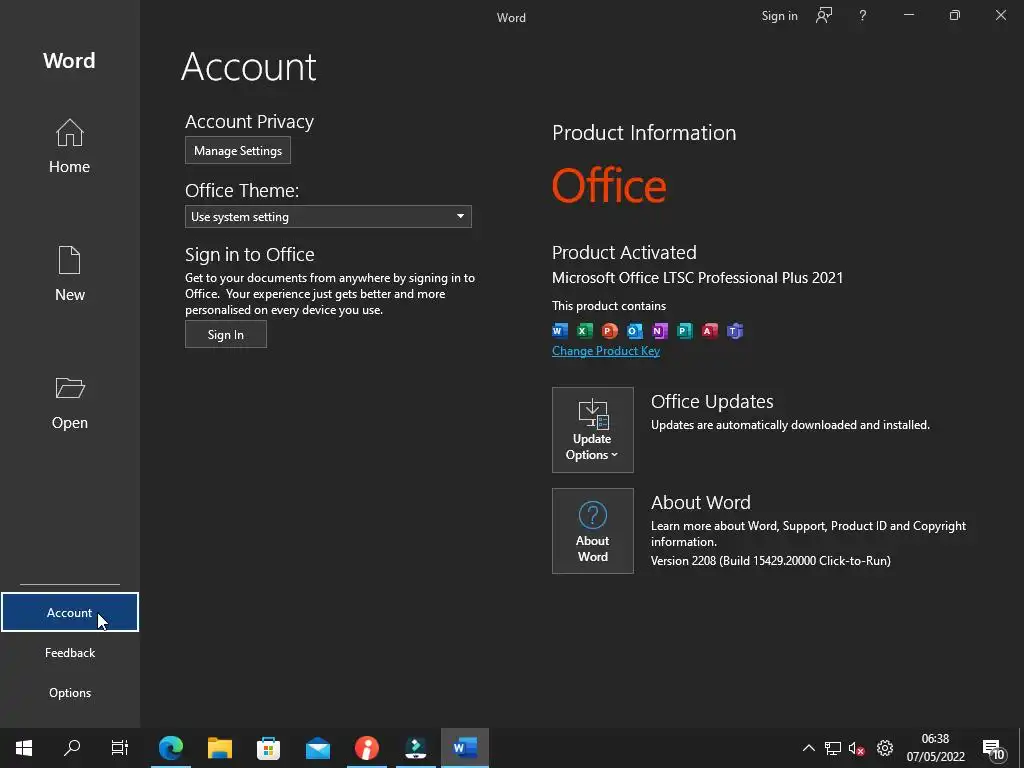Click the OneNote icon in product list
The image size is (1024, 768).
click(x=660, y=330)
